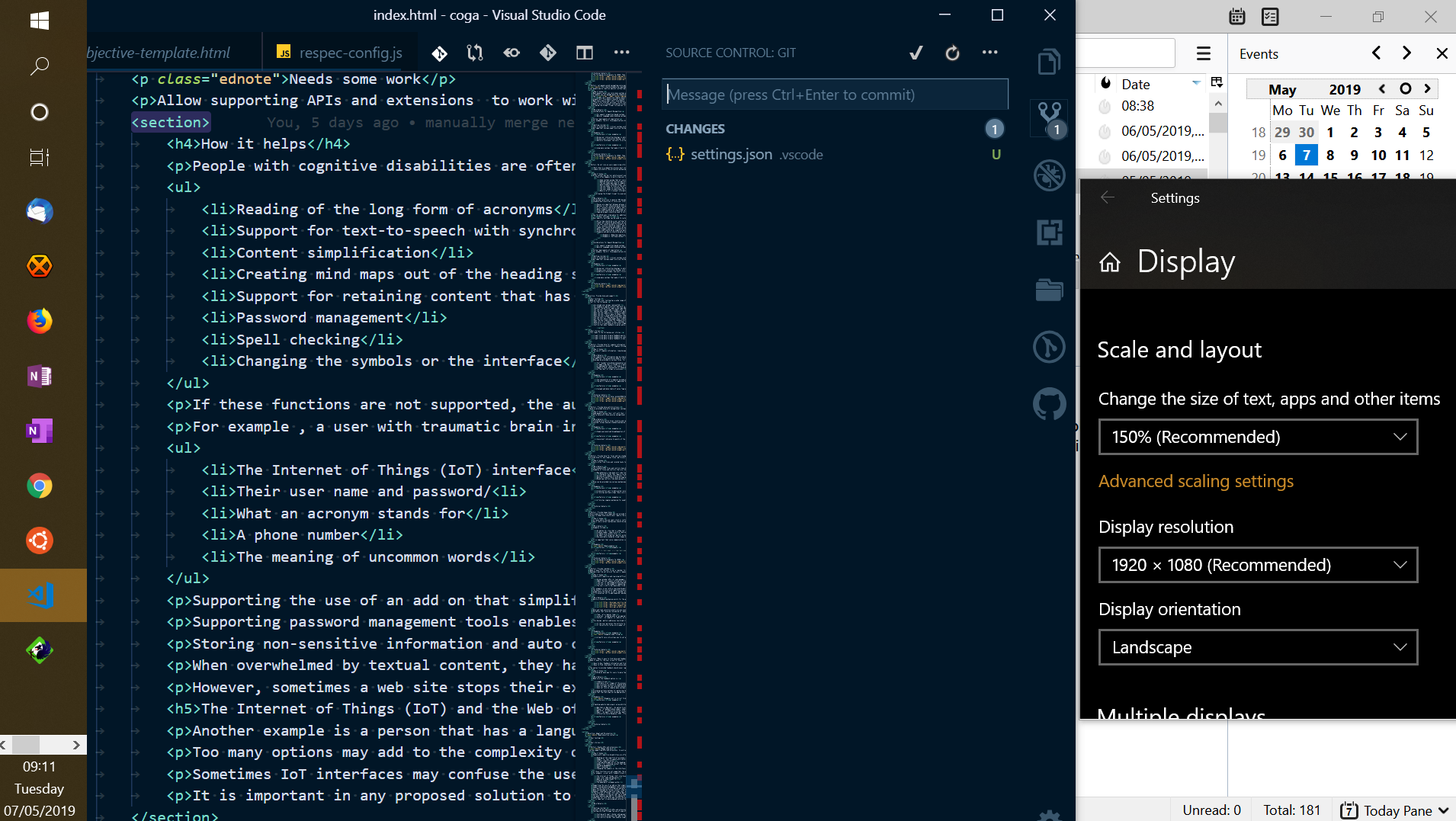Viewport: 1456px width, 821px height.
Task: Open the Thunderbird hamburger menu
Action: pos(1204,53)
